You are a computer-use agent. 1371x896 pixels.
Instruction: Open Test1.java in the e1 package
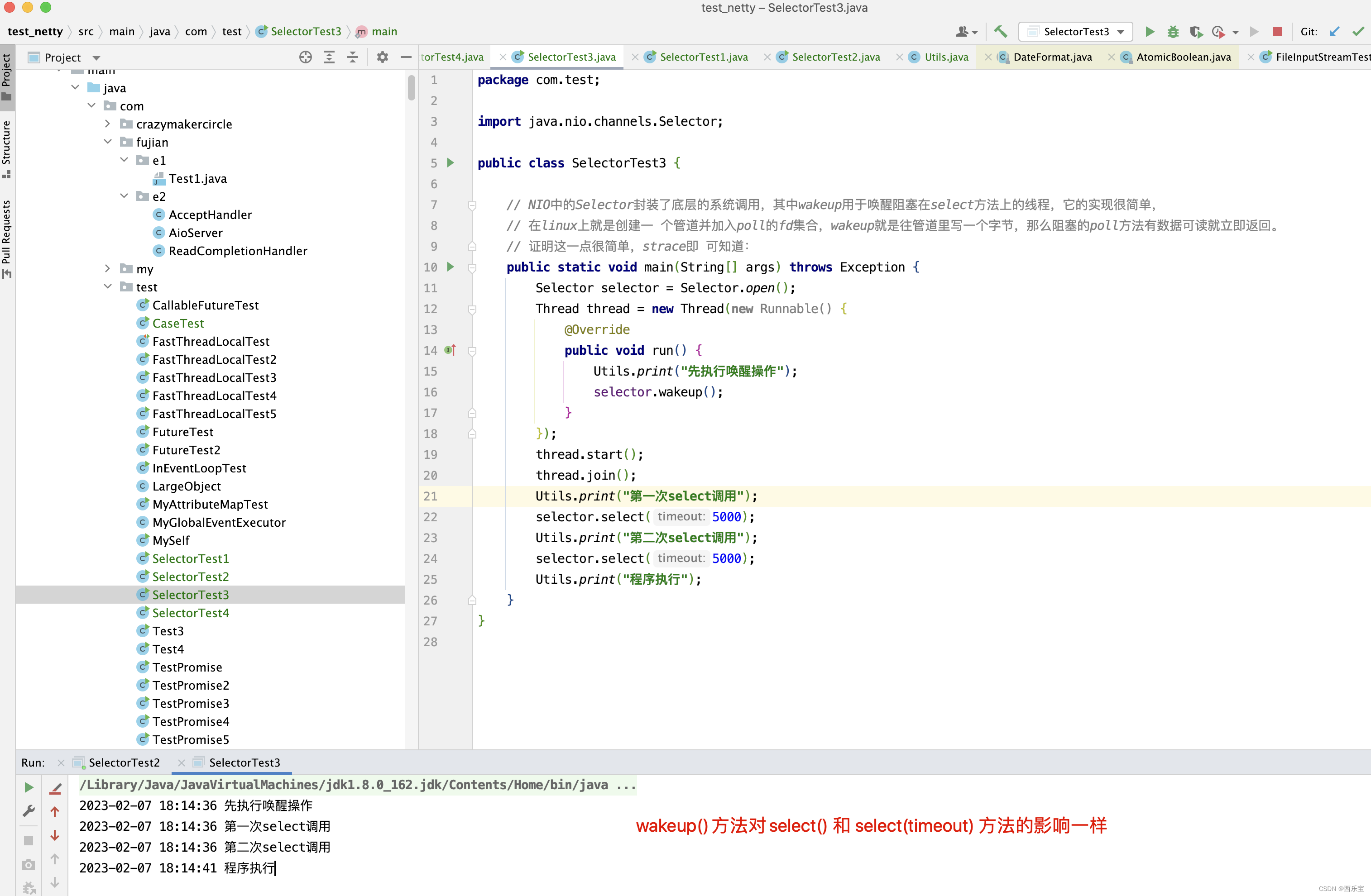tap(197, 178)
